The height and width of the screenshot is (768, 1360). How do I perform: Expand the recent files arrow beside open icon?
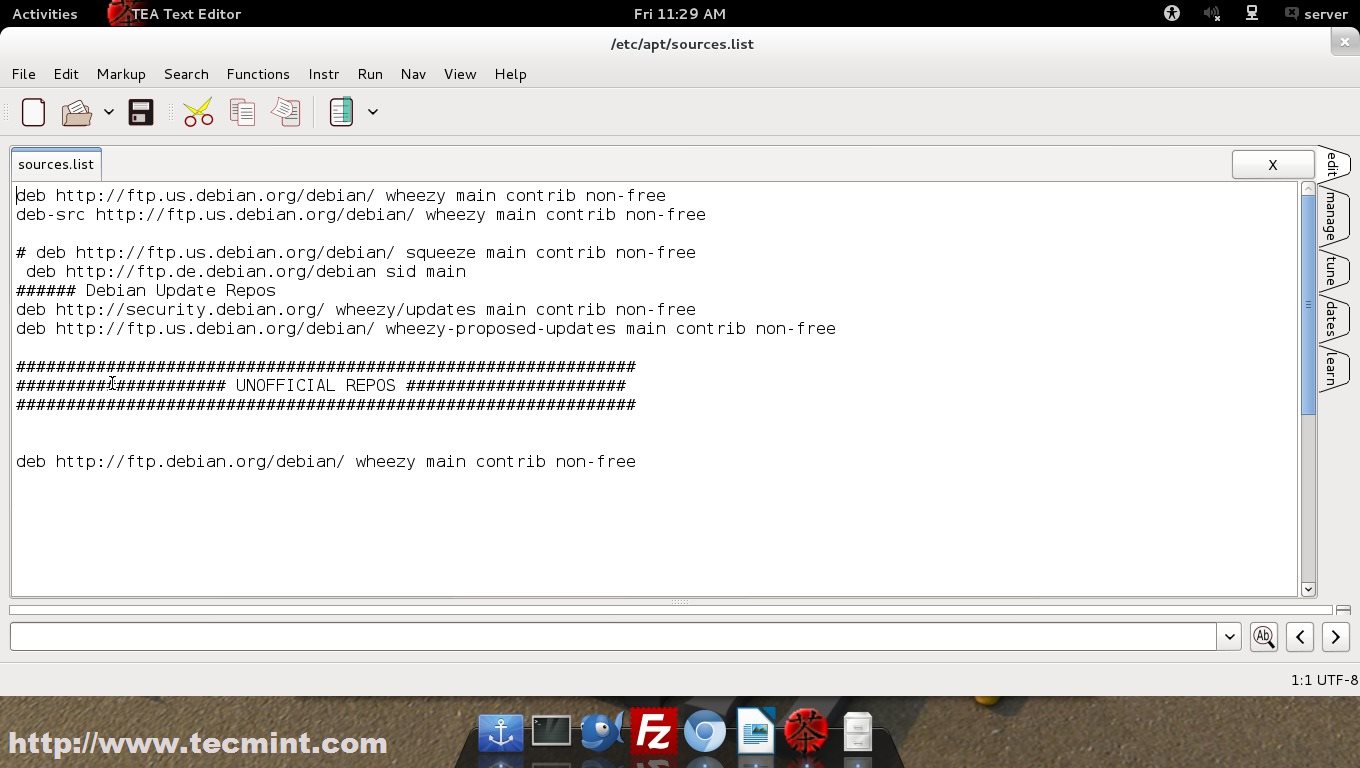pos(108,112)
